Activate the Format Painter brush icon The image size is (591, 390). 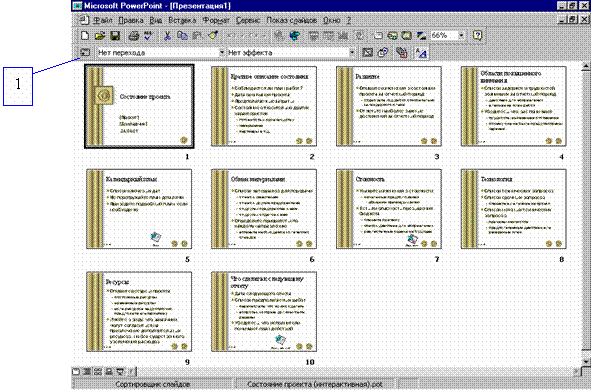coord(213,35)
